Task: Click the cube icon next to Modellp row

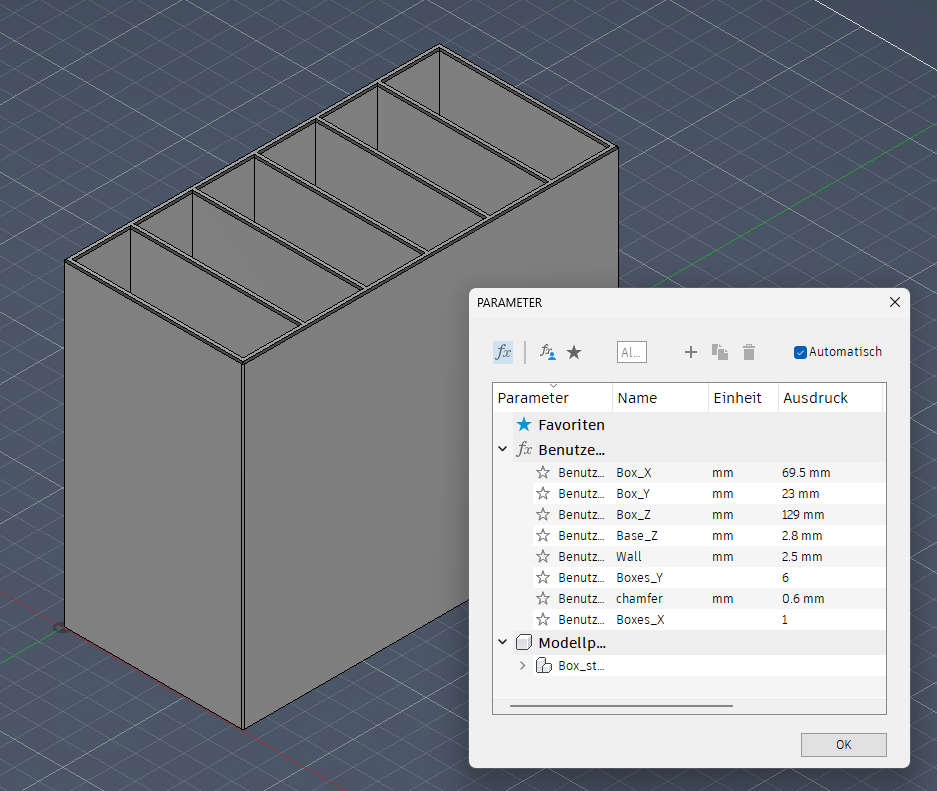Action: click(x=524, y=643)
